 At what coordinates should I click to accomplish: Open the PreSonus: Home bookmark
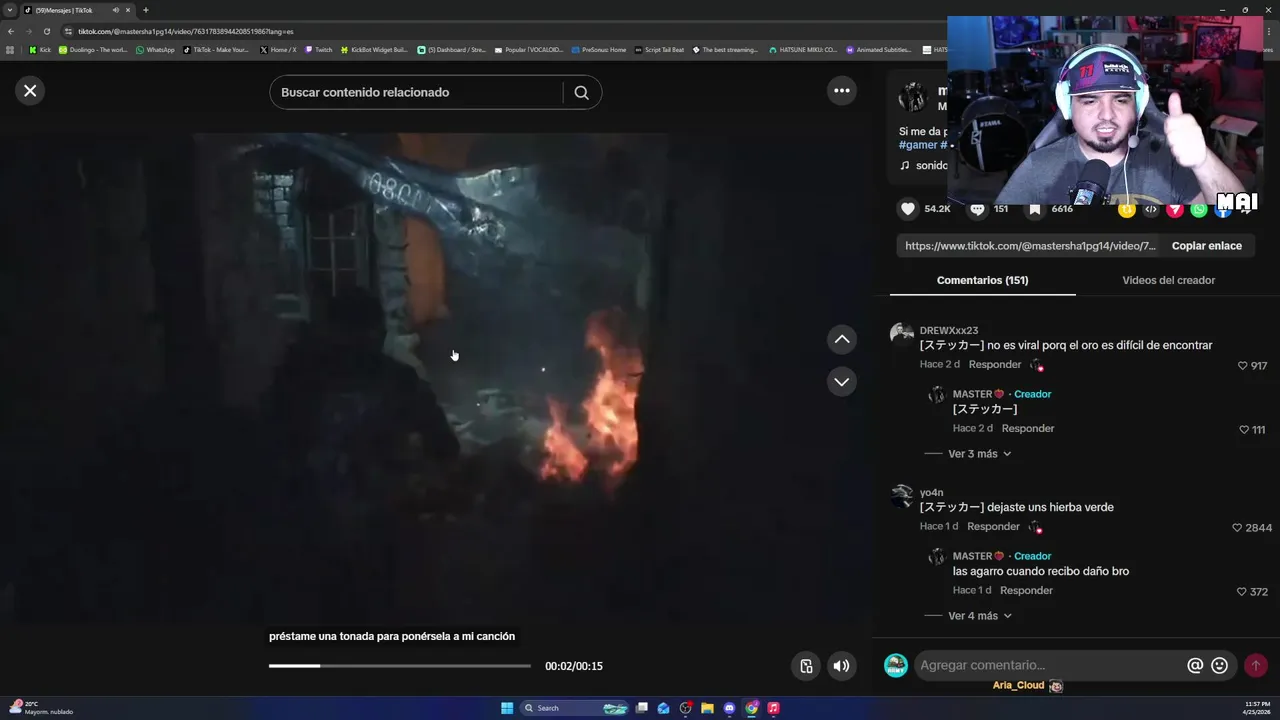(598, 49)
